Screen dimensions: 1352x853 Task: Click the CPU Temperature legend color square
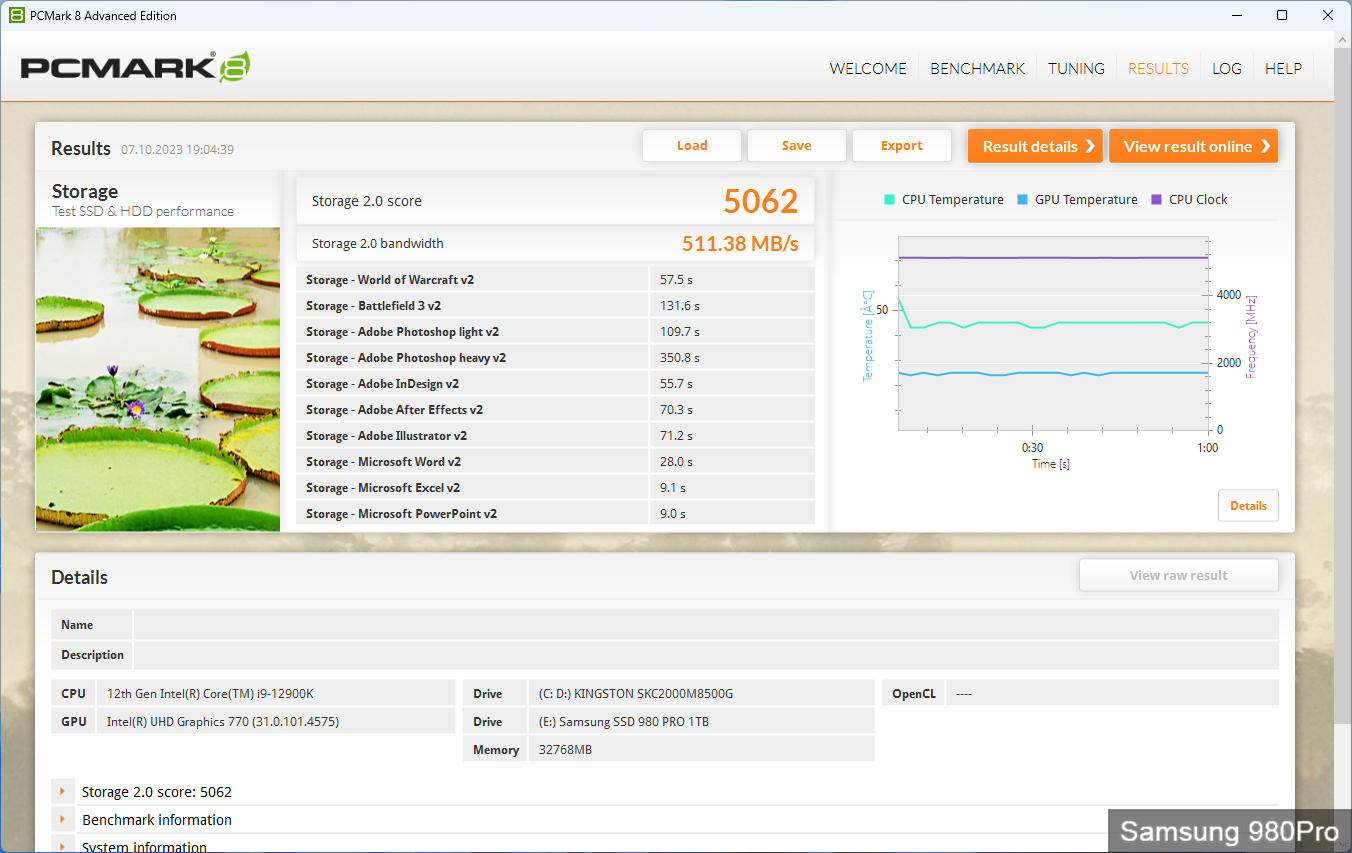[889, 199]
